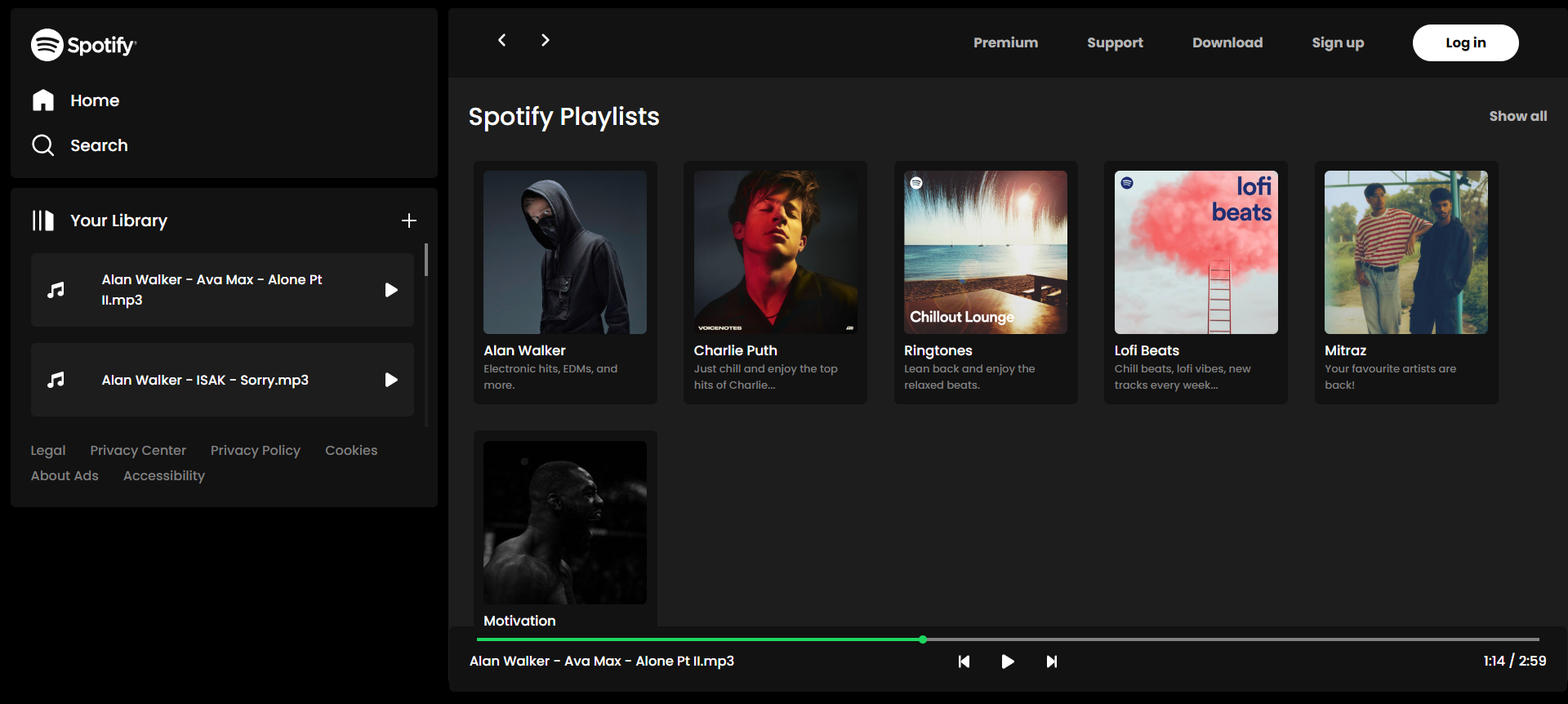Image resolution: width=1568 pixels, height=704 pixels.
Task: Play Alan Walker - Ava Max - Alone Pt II.mp3
Action: (x=391, y=290)
